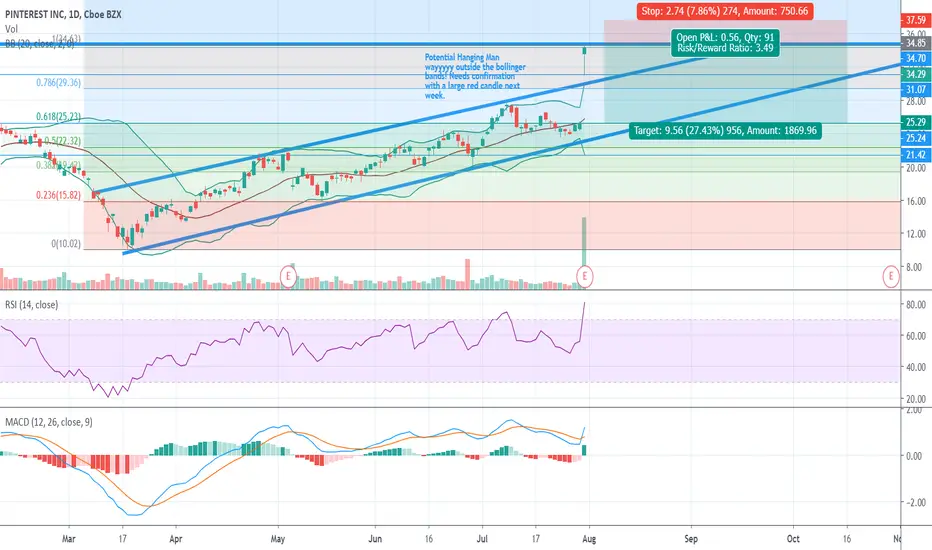932x550 pixels.
Task: Click the tall green volume bar at Aug
Action: [584, 241]
